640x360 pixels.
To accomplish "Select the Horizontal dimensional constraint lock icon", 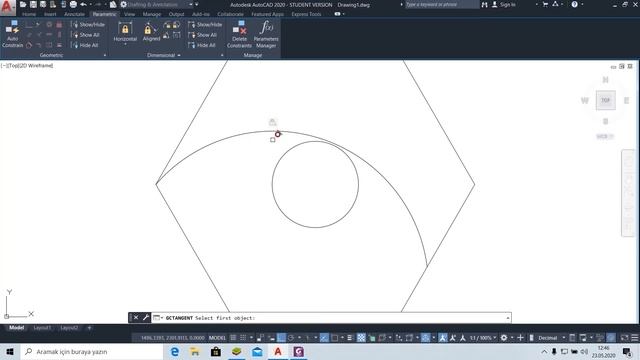I will [x=125, y=29].
